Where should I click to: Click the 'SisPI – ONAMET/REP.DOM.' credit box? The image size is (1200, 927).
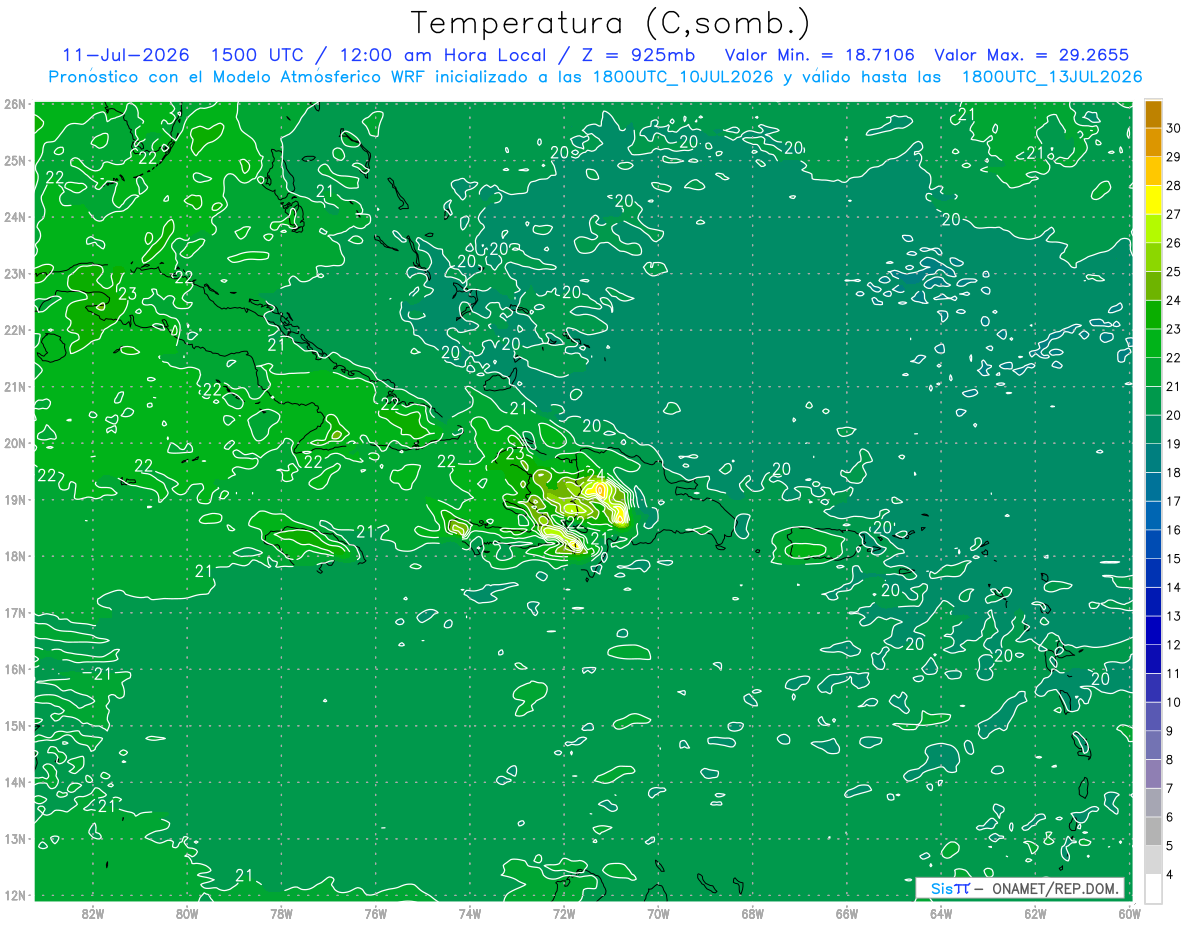[1020, 888]
